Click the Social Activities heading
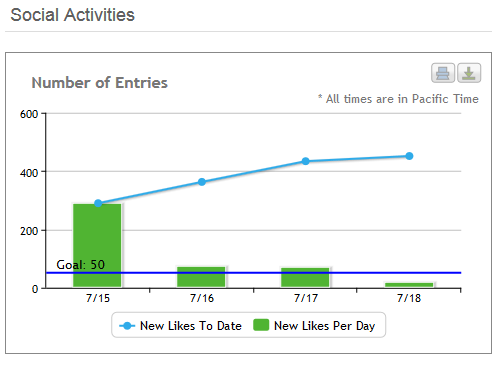 (x=72, y=15)
